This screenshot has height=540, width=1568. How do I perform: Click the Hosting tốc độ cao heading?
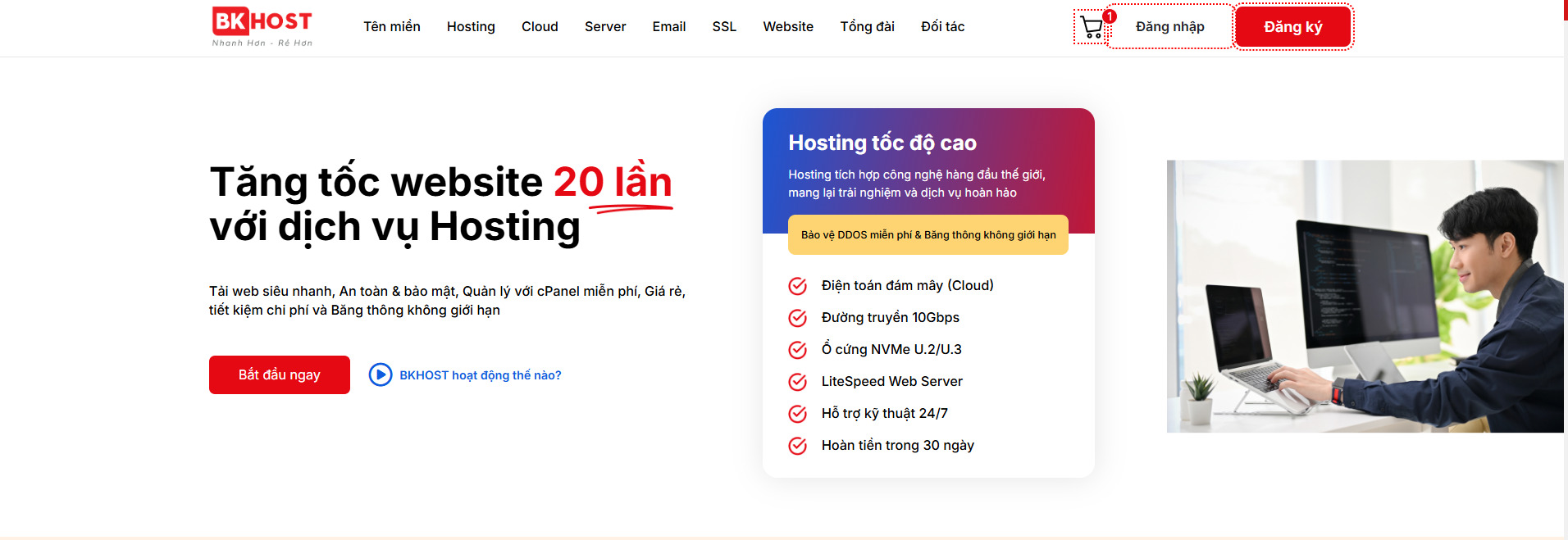pyautogui.click(x=882, y=143)
